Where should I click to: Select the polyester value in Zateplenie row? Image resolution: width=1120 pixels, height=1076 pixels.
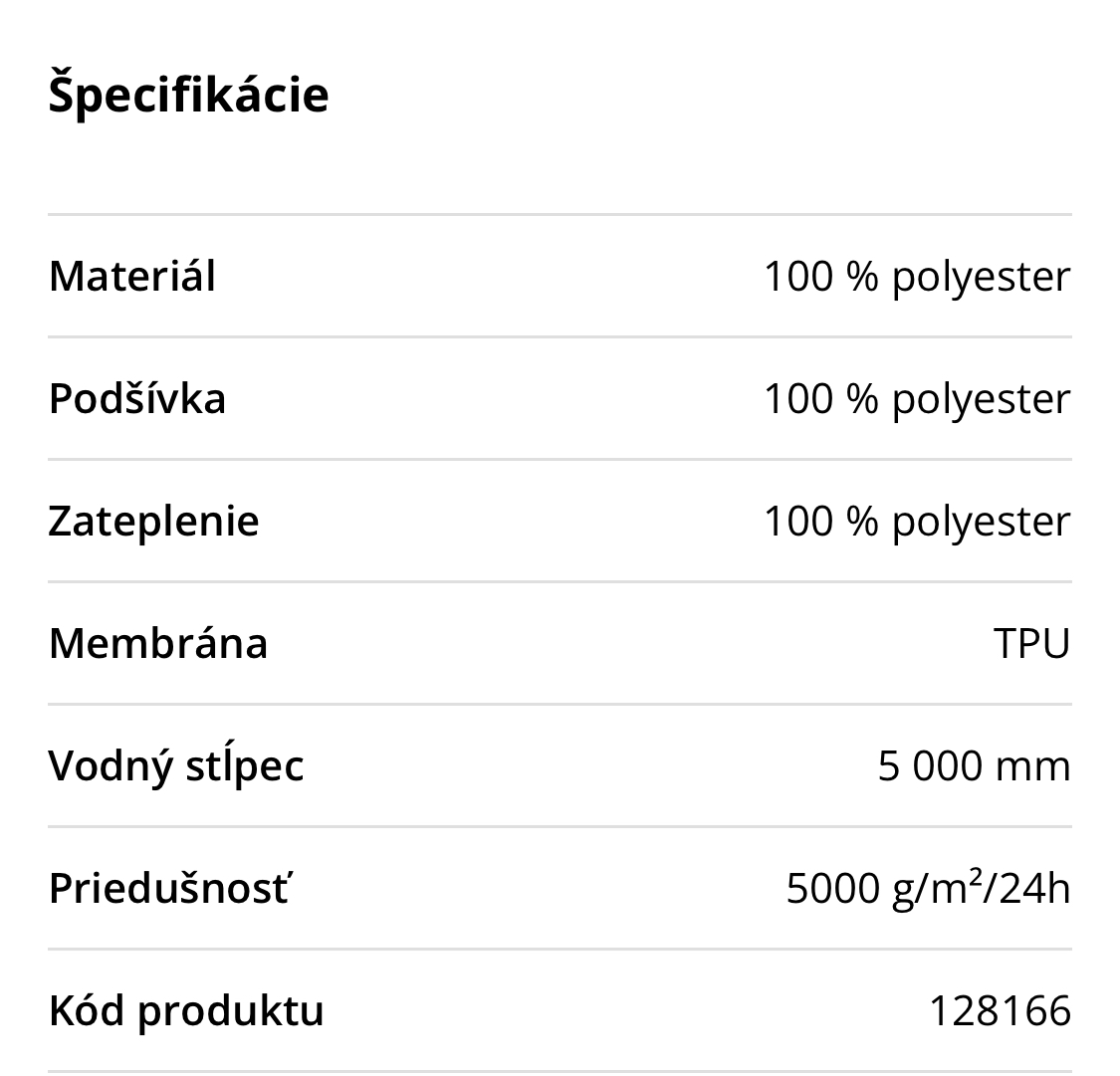916,521
